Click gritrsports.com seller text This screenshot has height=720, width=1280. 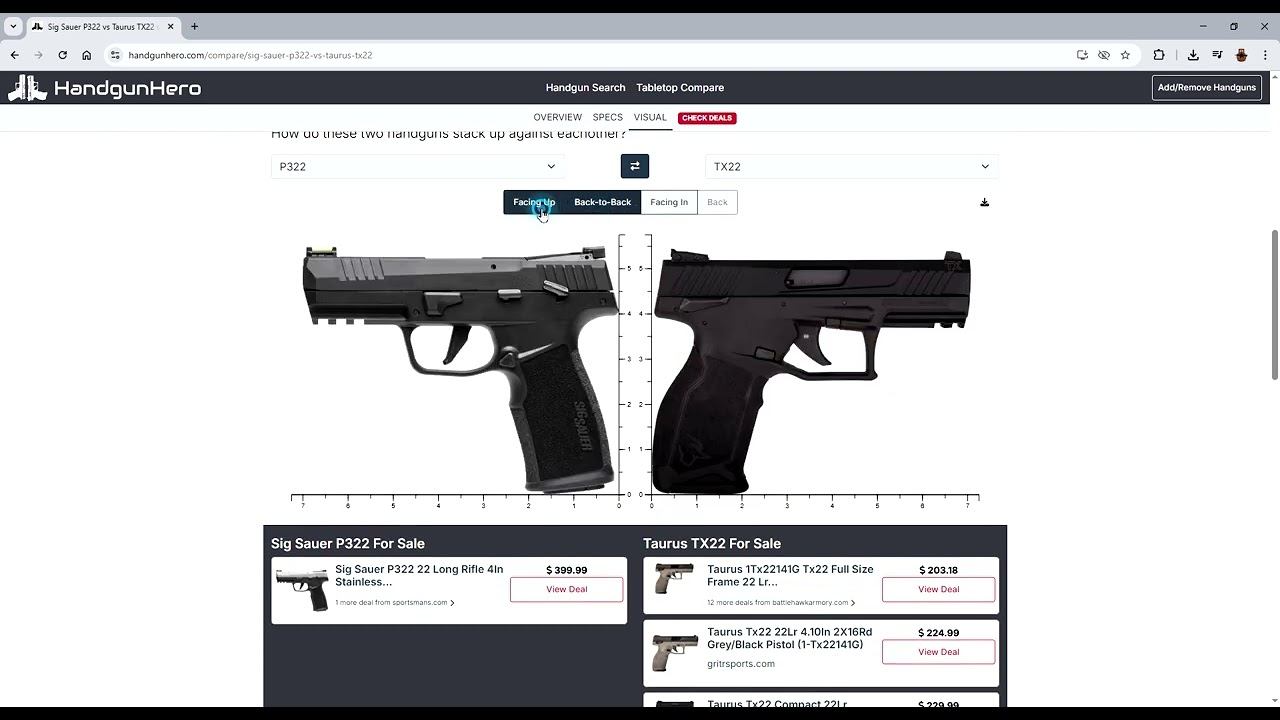(741, 664)
